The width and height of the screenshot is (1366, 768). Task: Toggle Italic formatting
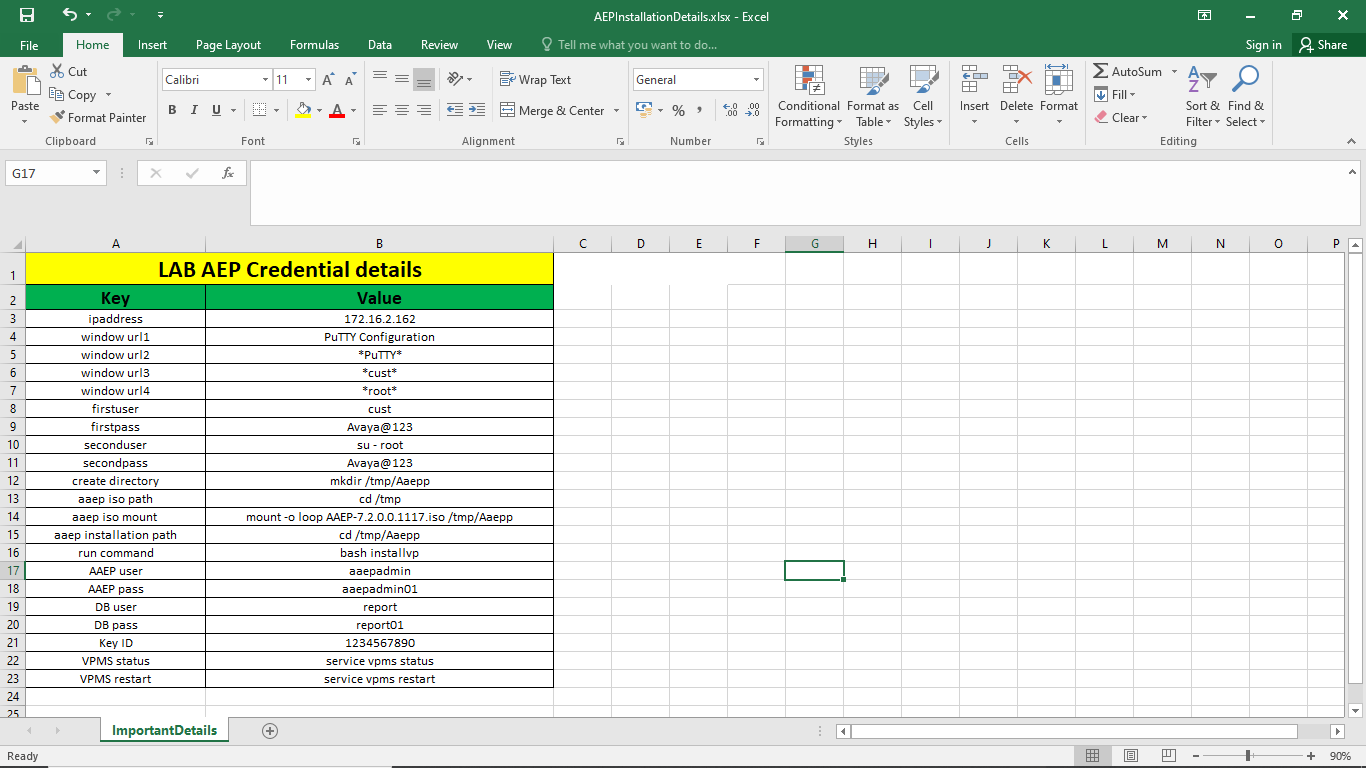pos(194,110)
